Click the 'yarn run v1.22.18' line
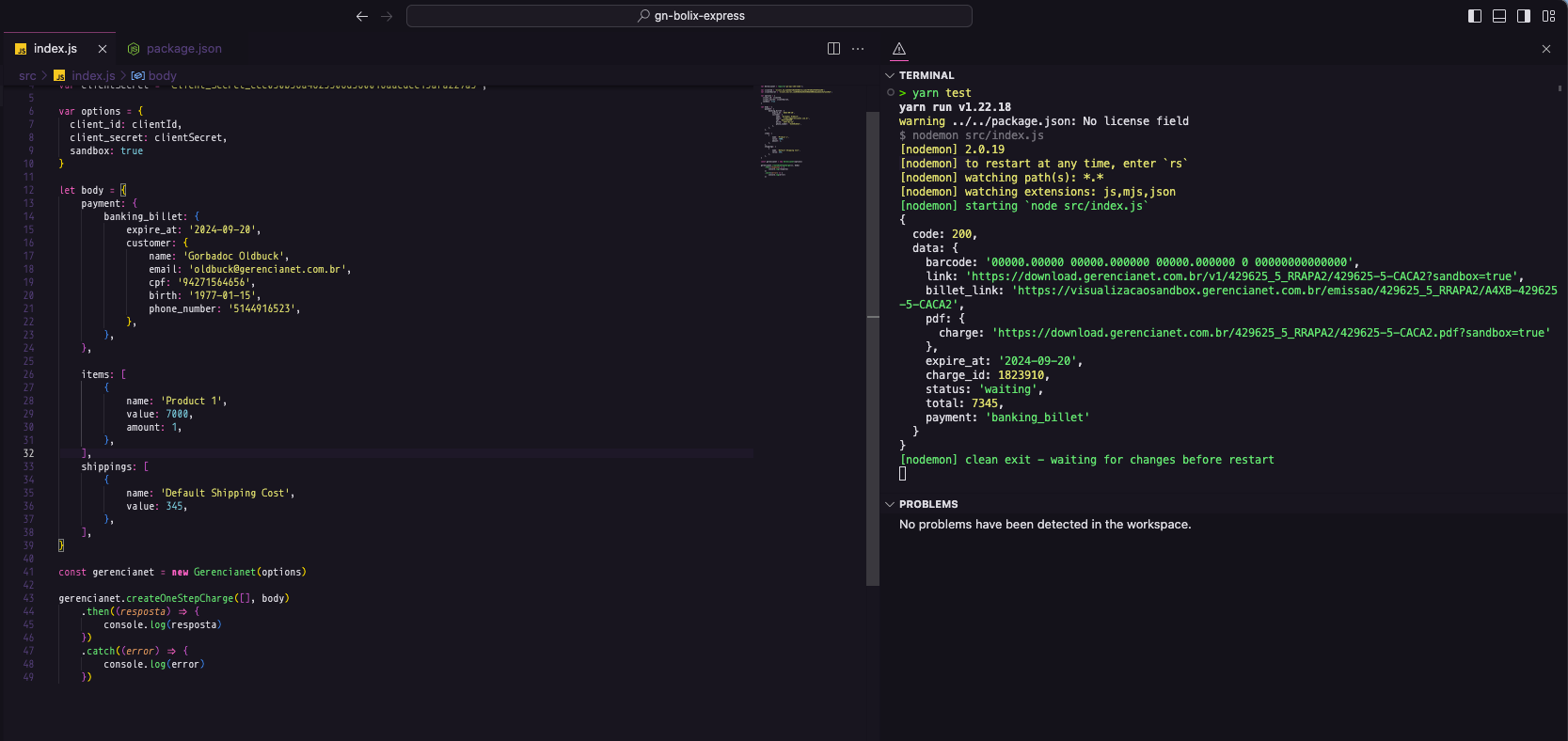The height and width of the screenshot is (741, 1568). tap(955, 107)
